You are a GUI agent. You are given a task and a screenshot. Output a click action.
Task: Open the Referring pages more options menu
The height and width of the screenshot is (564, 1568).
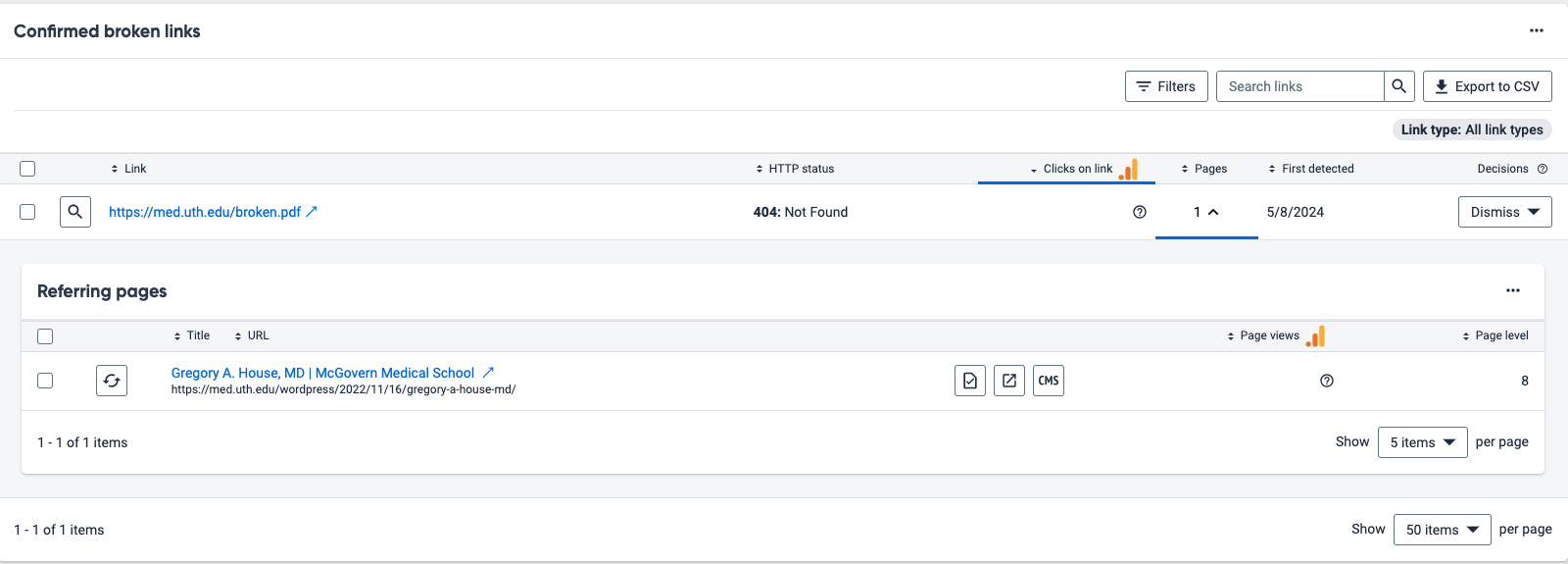pos(1512,291)
